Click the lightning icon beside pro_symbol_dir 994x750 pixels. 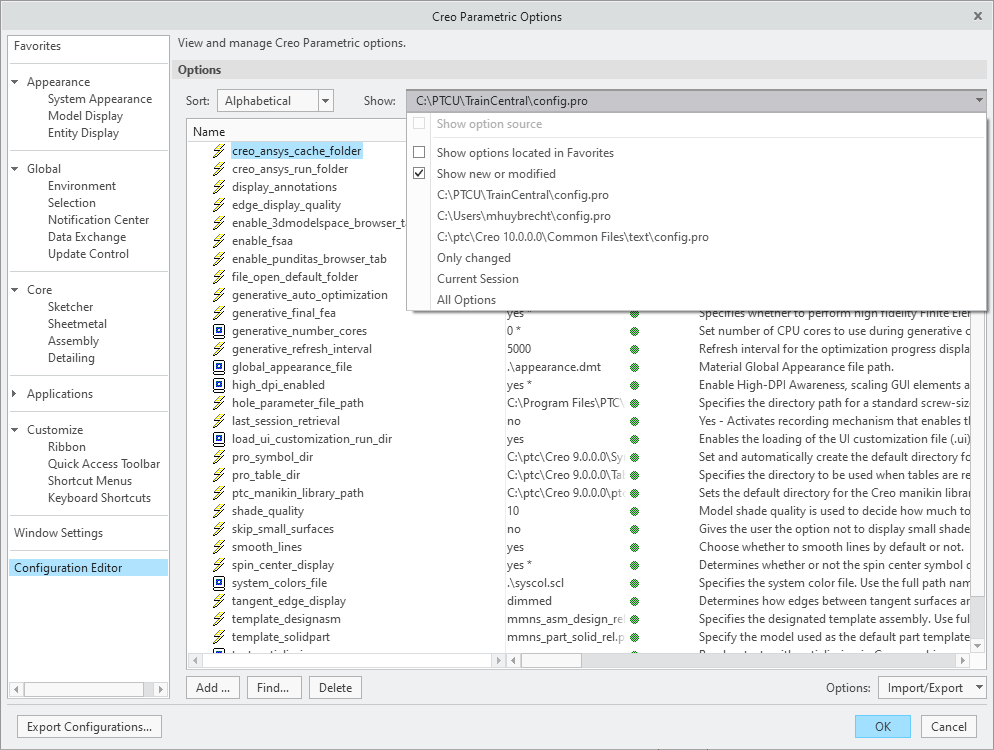point(219,456)
